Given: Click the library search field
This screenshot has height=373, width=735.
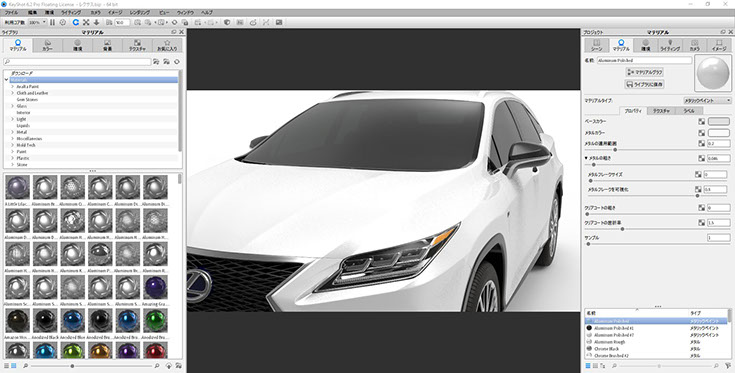Looking at the screenshot, I should [77, 62].
